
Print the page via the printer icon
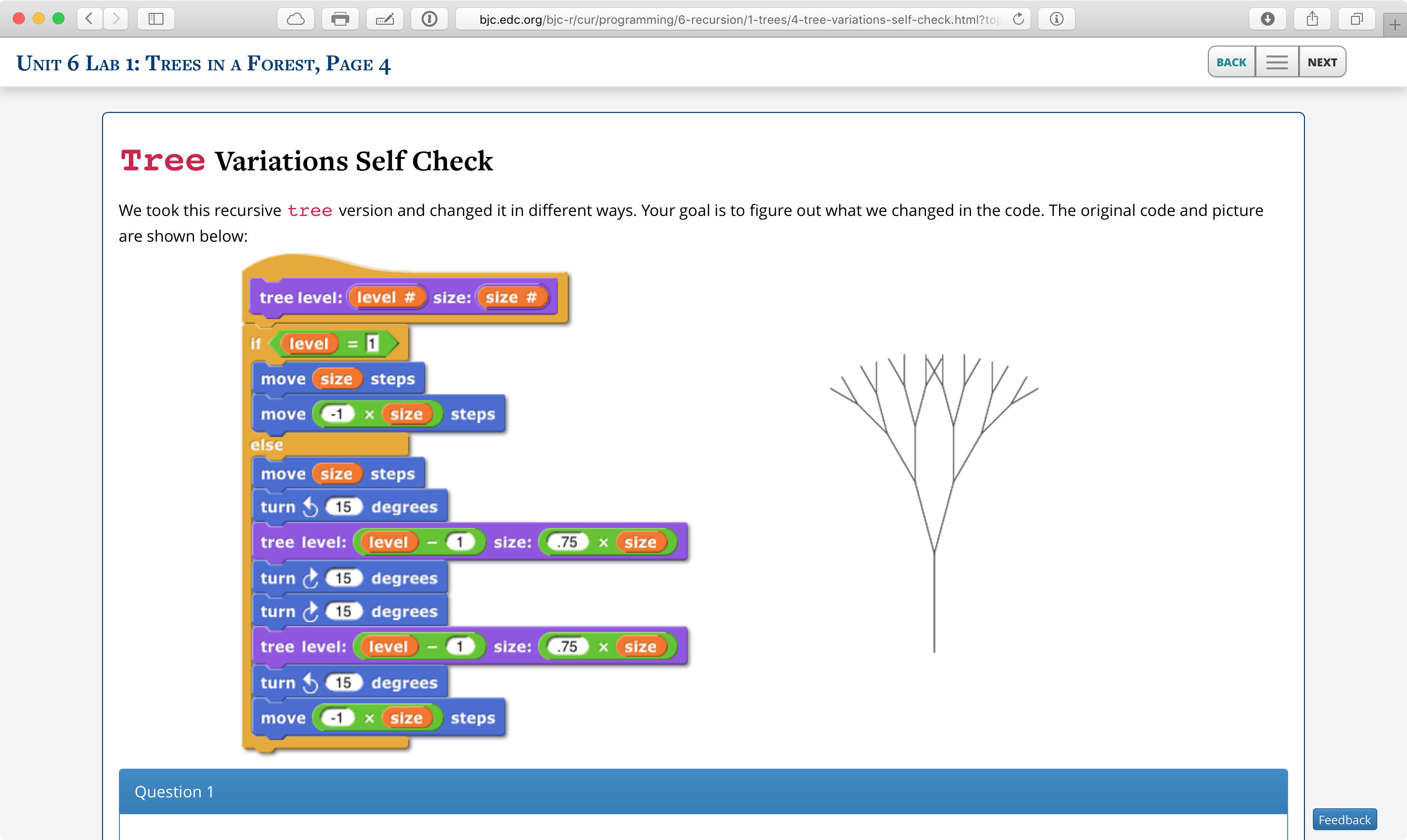click(340, 19)
